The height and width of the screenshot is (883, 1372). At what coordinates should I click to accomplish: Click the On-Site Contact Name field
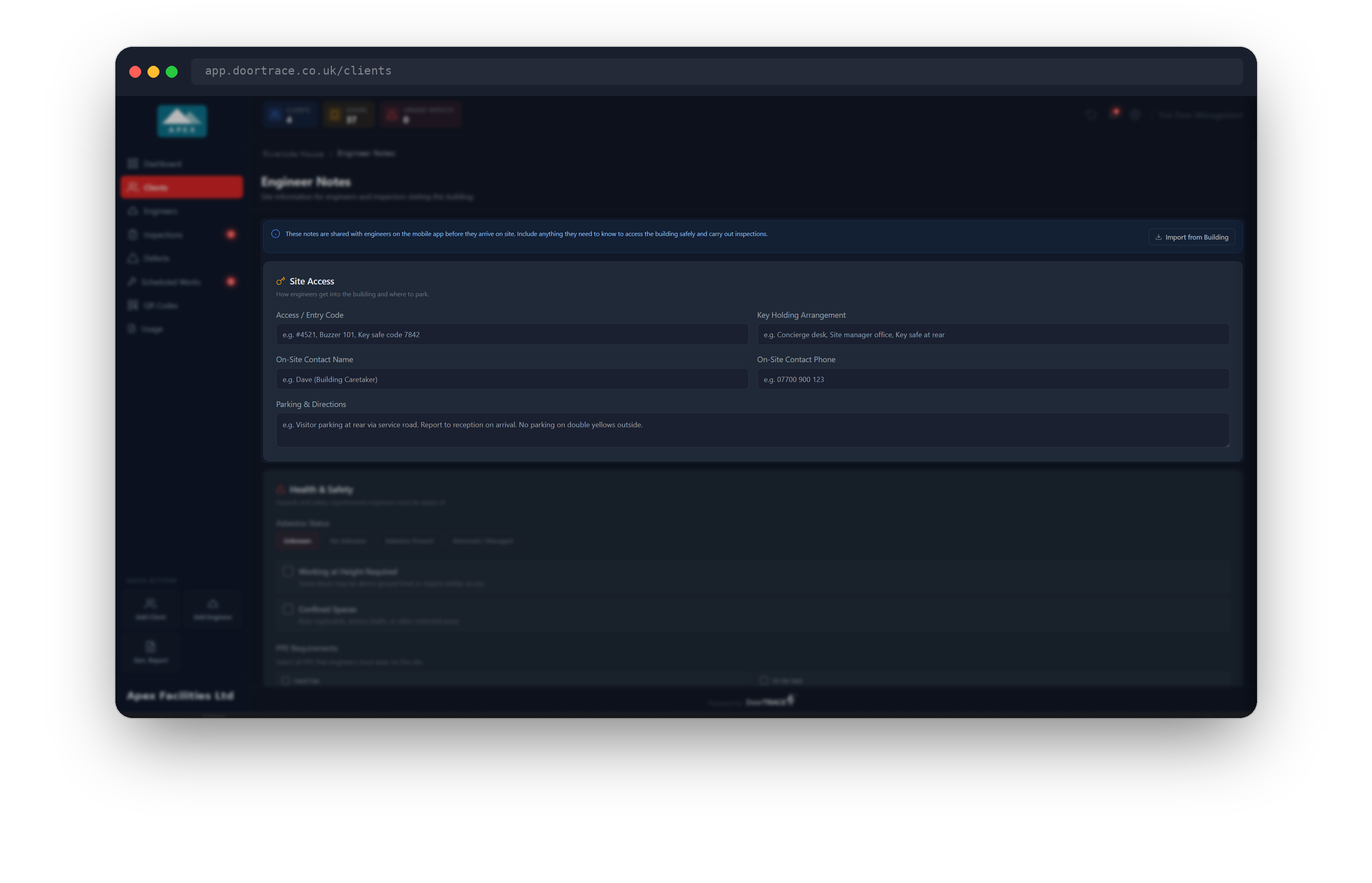(x=512, y=379)
